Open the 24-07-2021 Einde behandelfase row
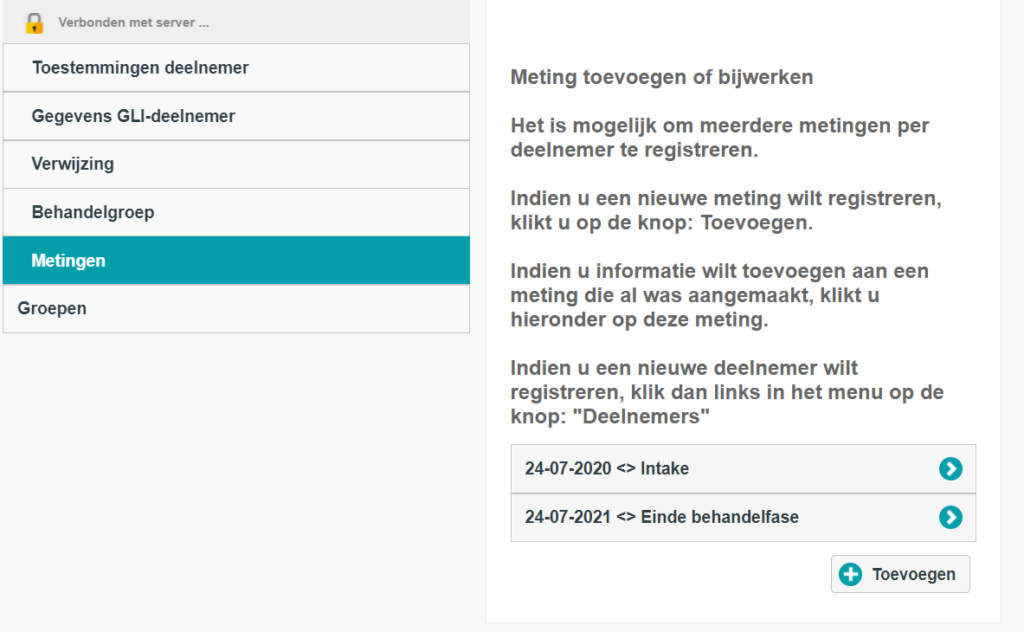This screenshot has width=1024, height=632. (700, 517)
